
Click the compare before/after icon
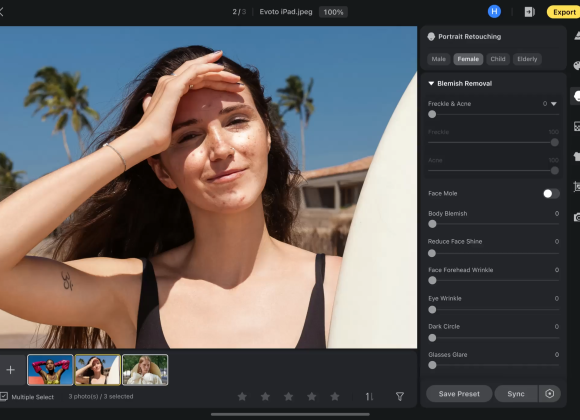pyautogui.click(x=529, y=12)
